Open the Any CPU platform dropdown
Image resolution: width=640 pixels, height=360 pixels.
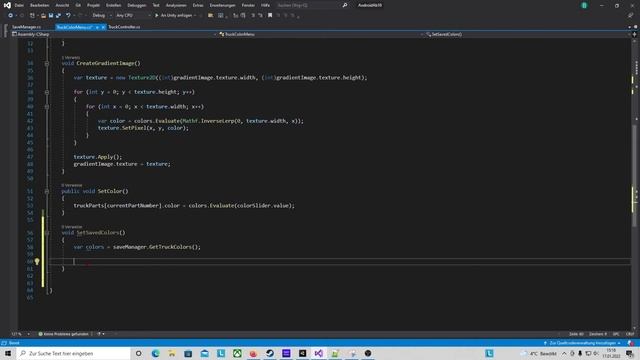click(x=133, y=16)
